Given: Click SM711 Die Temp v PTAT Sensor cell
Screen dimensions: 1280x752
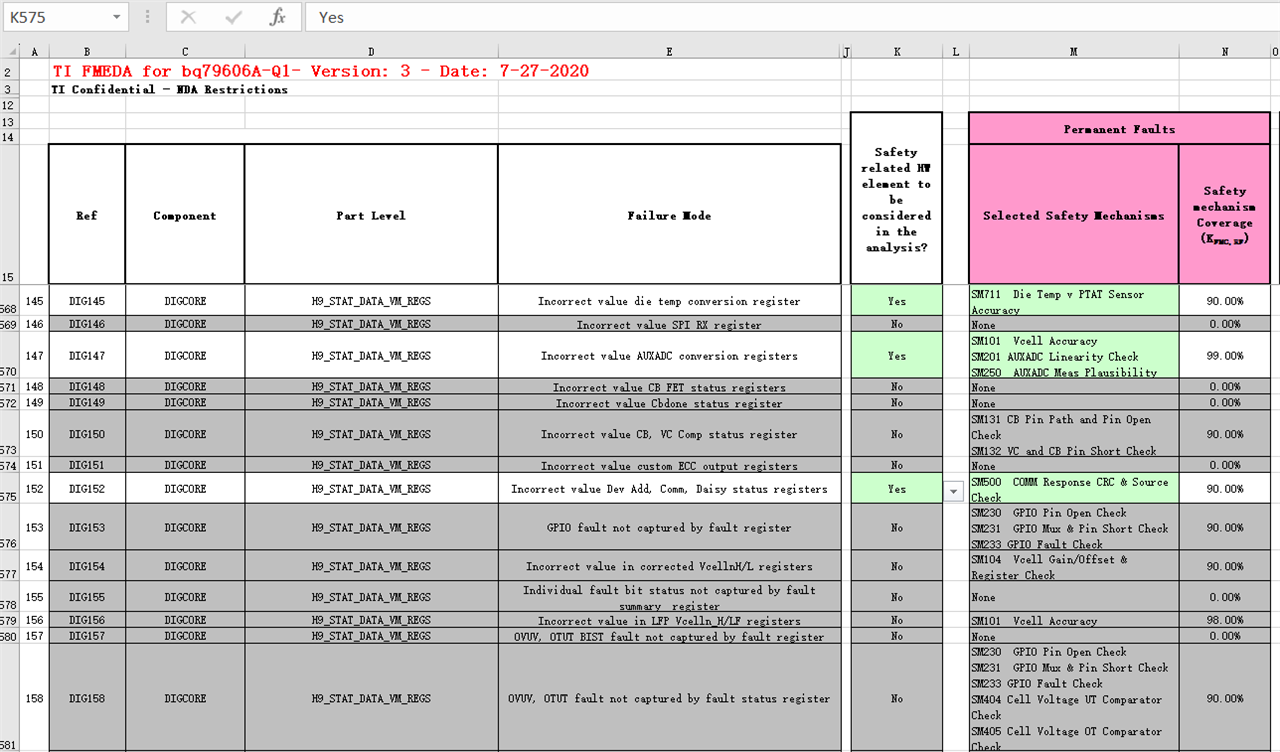Looking at the screenshot, I should pyautogui.click(x=1073, y=300).
